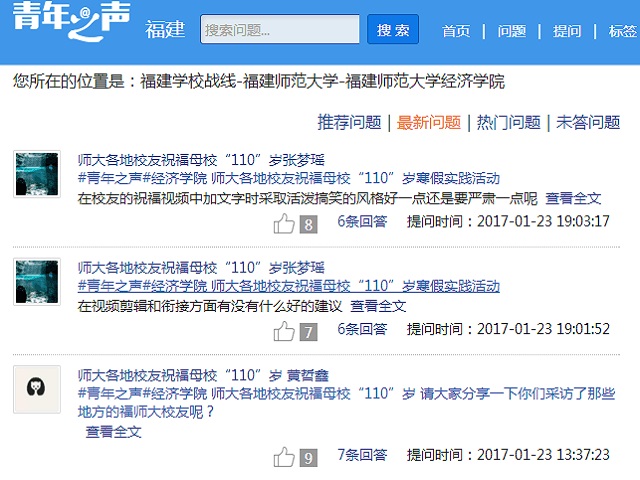Open 6条回答 for the 19:03:17 question
The height and width of the screenshot is (480, 640).
pos(362,222)
